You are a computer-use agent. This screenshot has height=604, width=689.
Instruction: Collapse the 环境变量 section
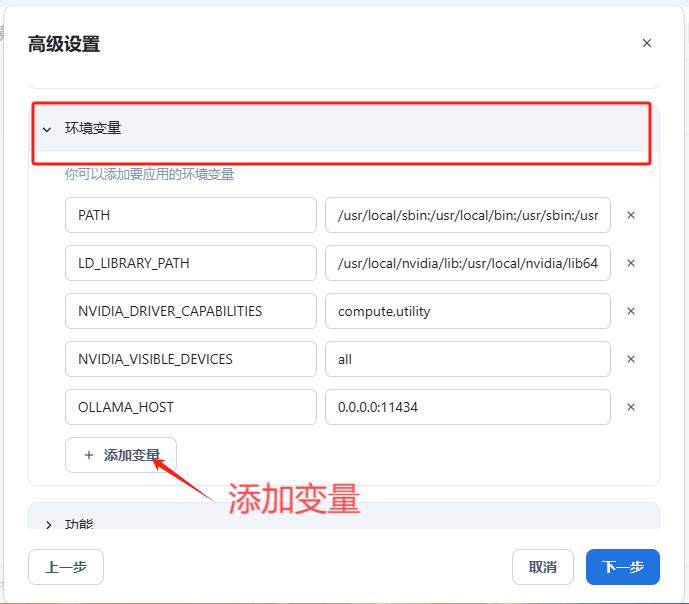click(x=47, y=129)
